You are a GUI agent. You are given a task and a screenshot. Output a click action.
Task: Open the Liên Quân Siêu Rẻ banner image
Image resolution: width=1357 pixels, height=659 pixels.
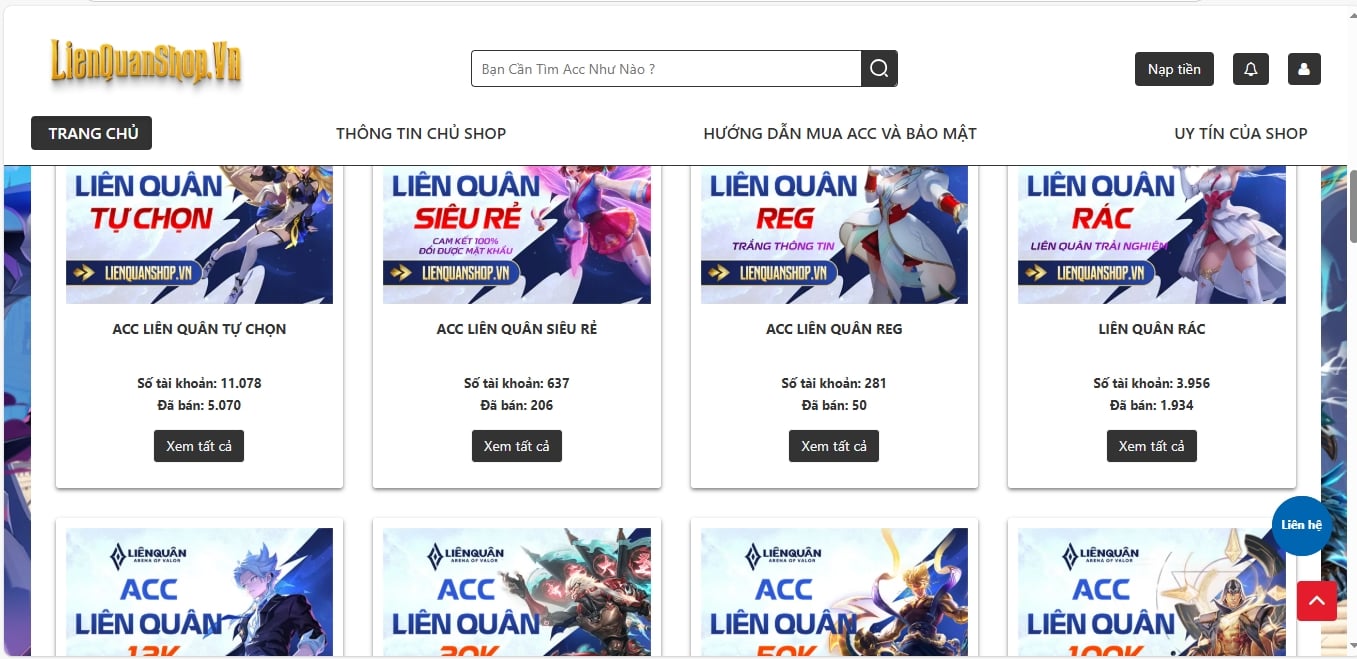(x=517, y=235)
